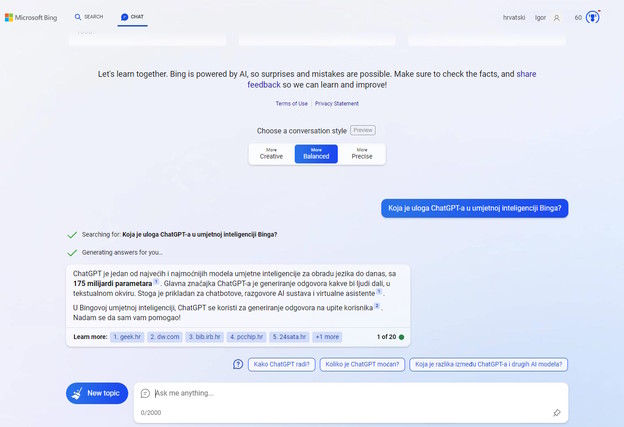The image size is (624, 427).
Task: Click the Learn more label
Action: [90, 337]
